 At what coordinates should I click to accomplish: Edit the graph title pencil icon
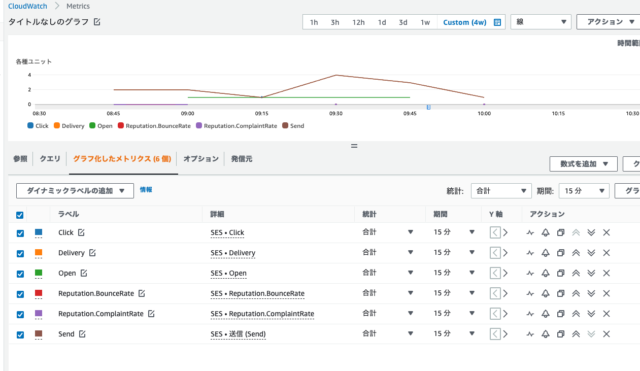97,22
